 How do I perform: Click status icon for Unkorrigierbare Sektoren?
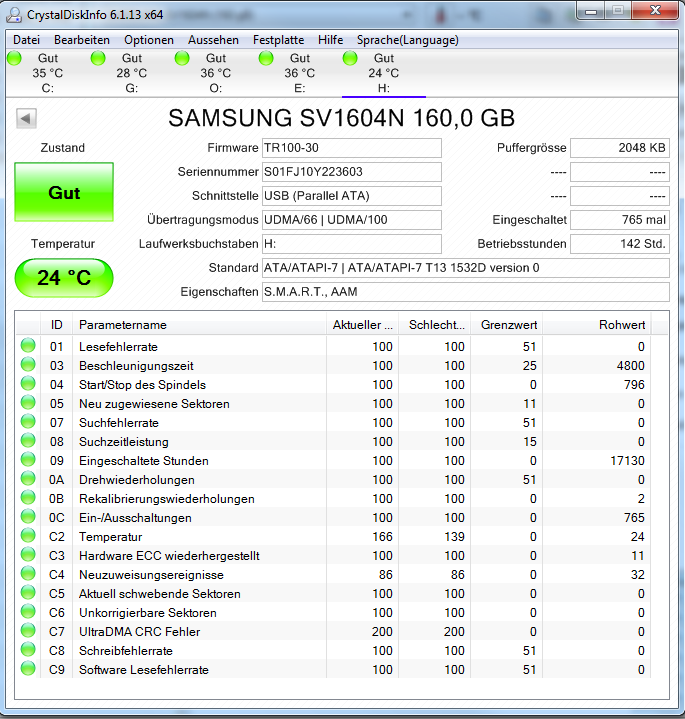[x=28, y=611]
